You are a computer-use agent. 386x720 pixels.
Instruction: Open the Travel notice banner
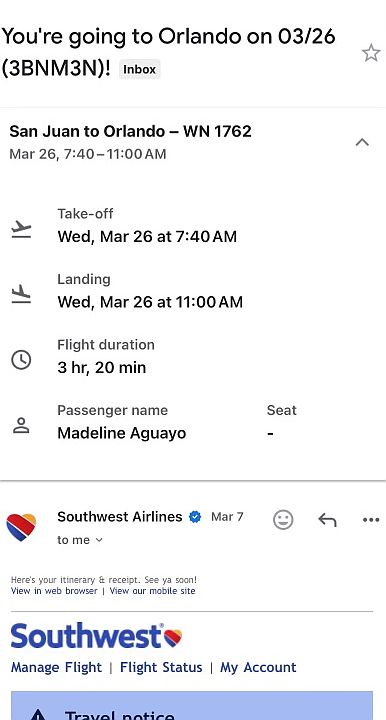point(192,706)
